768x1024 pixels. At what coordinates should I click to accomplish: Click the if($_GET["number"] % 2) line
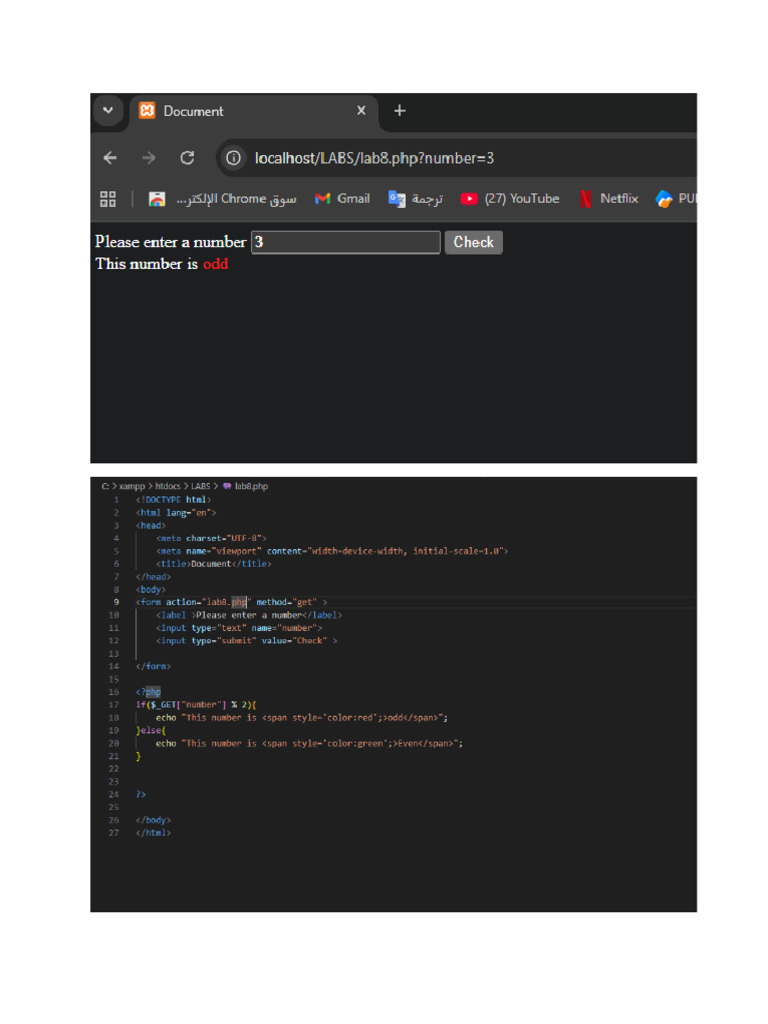tap(196, 705)
